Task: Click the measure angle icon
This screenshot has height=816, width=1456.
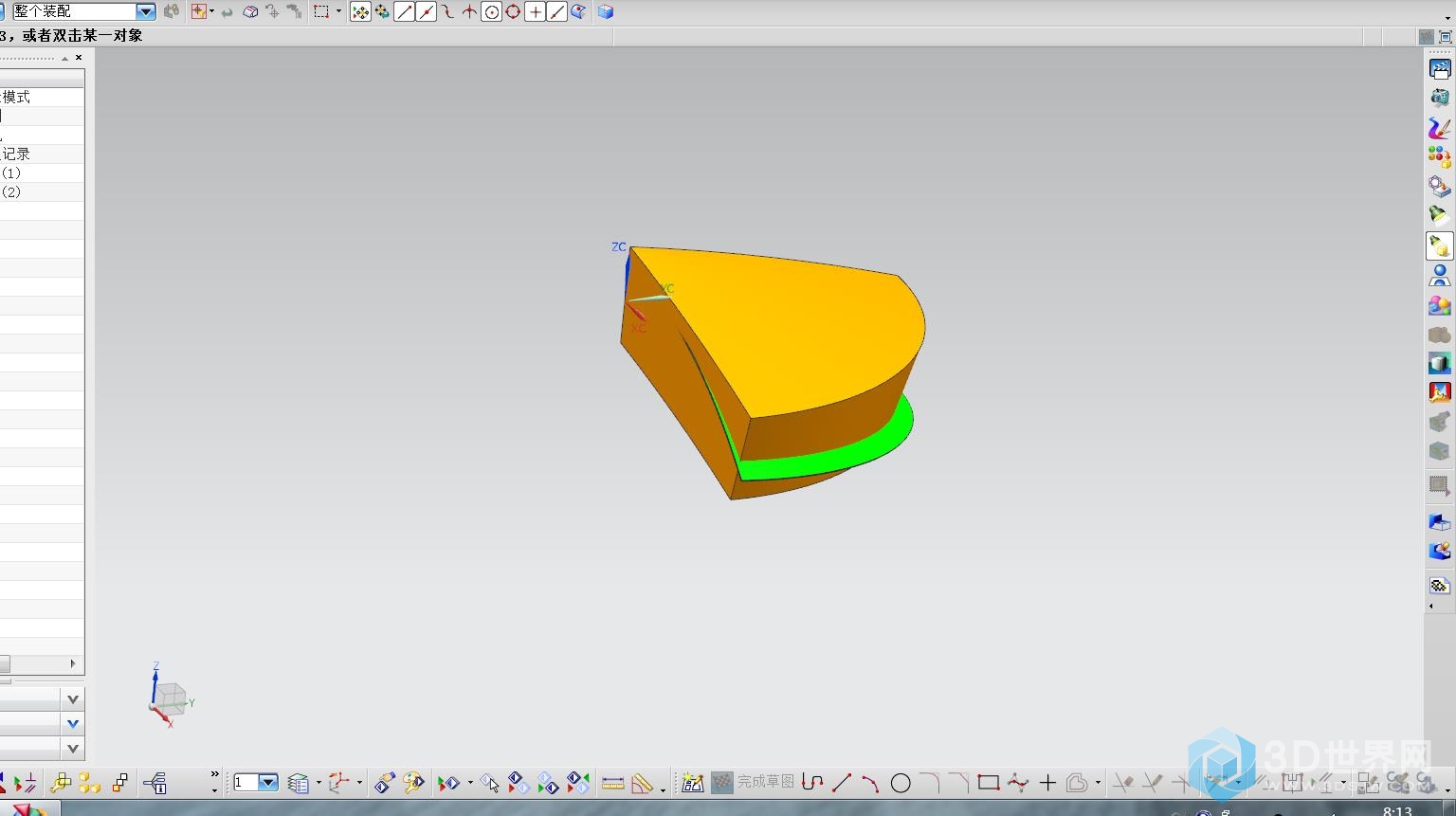Action: 643,783
